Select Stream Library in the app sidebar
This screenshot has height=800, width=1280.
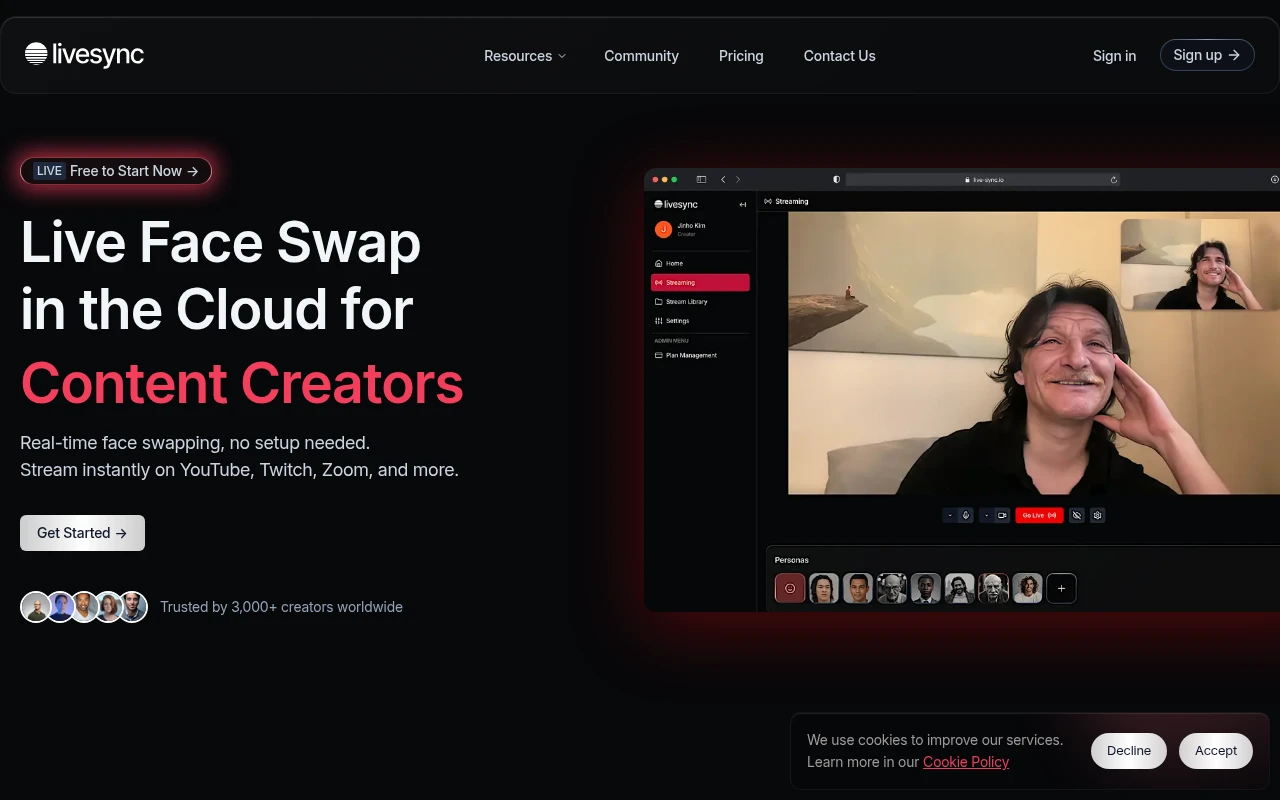[x=688, y=302]
